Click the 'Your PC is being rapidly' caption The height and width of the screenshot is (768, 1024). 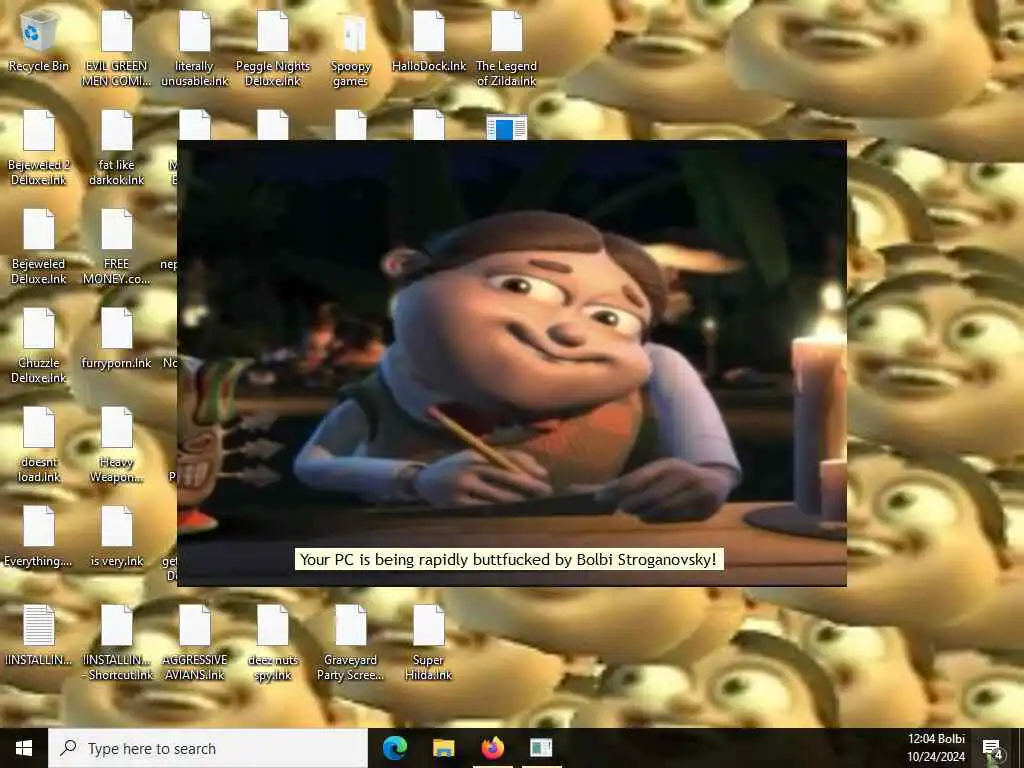508,560
